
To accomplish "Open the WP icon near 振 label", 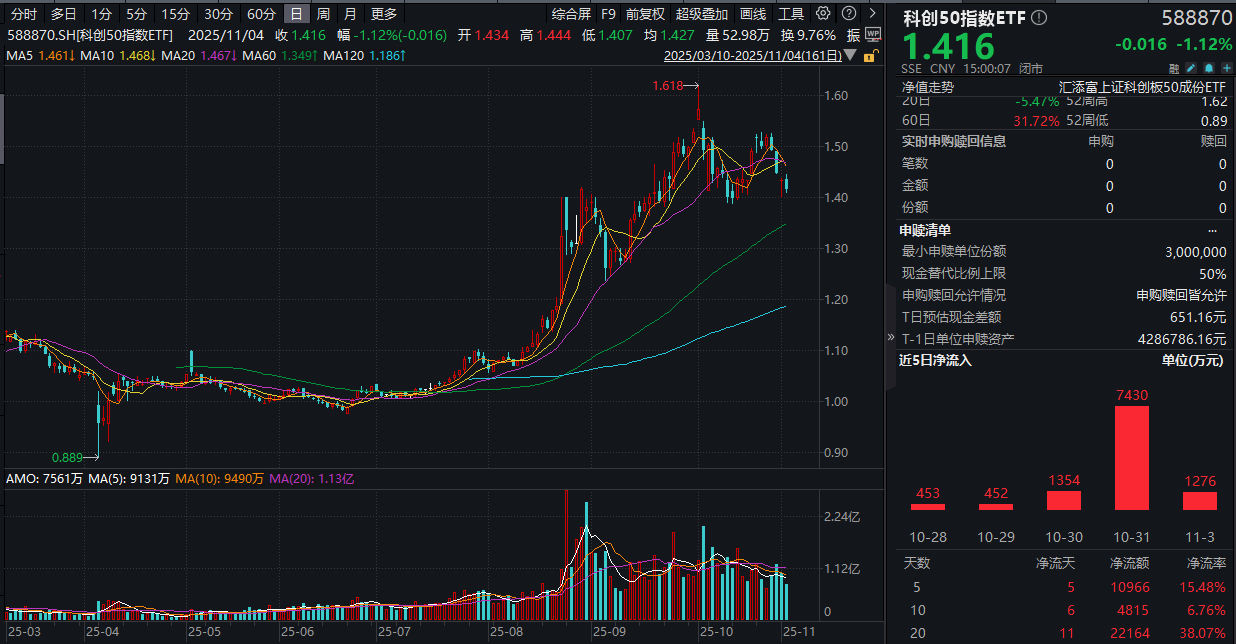I will 874,34.
